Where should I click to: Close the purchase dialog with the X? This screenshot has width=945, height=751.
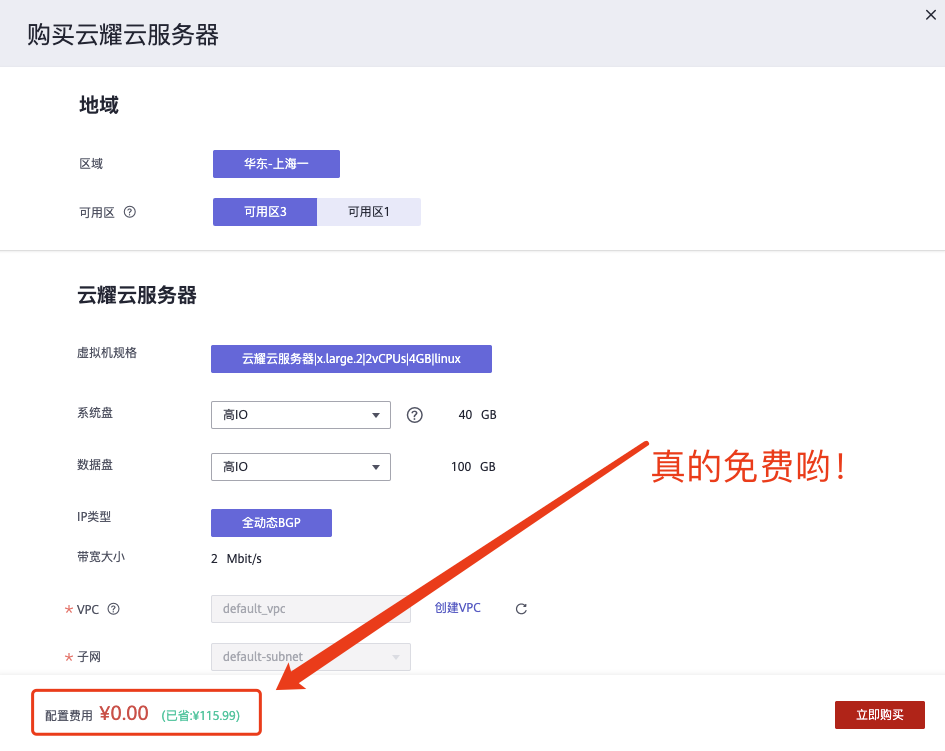(x=931, y=15)
